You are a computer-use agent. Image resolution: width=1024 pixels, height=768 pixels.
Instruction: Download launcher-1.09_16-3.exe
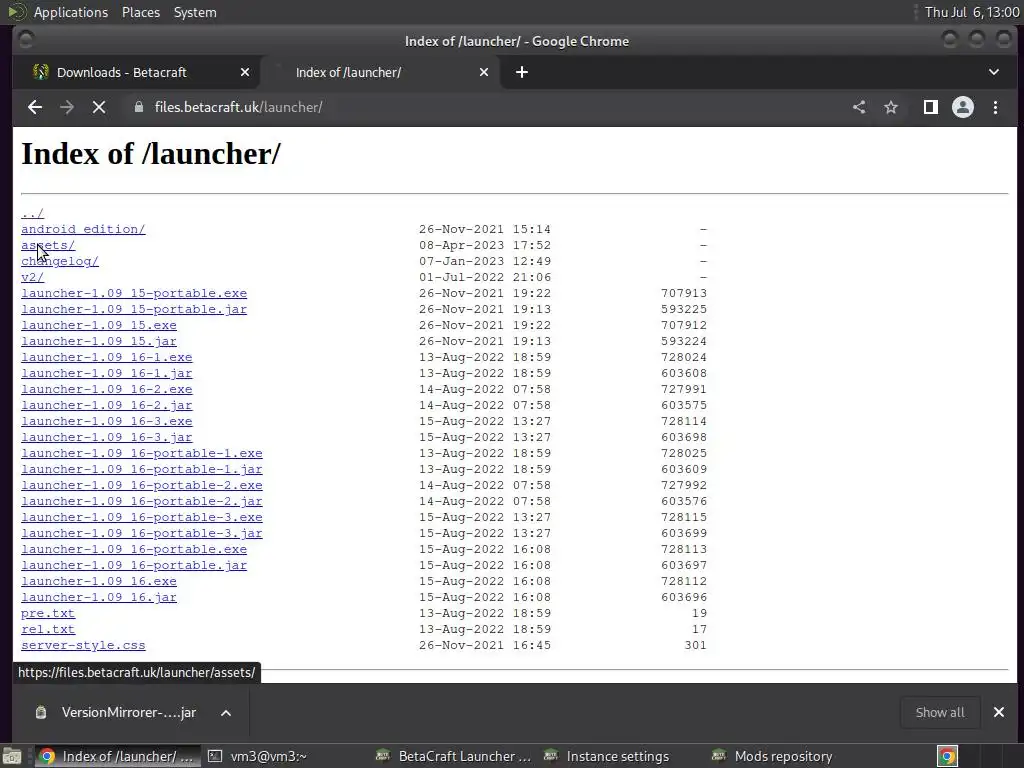coord(106,421)
